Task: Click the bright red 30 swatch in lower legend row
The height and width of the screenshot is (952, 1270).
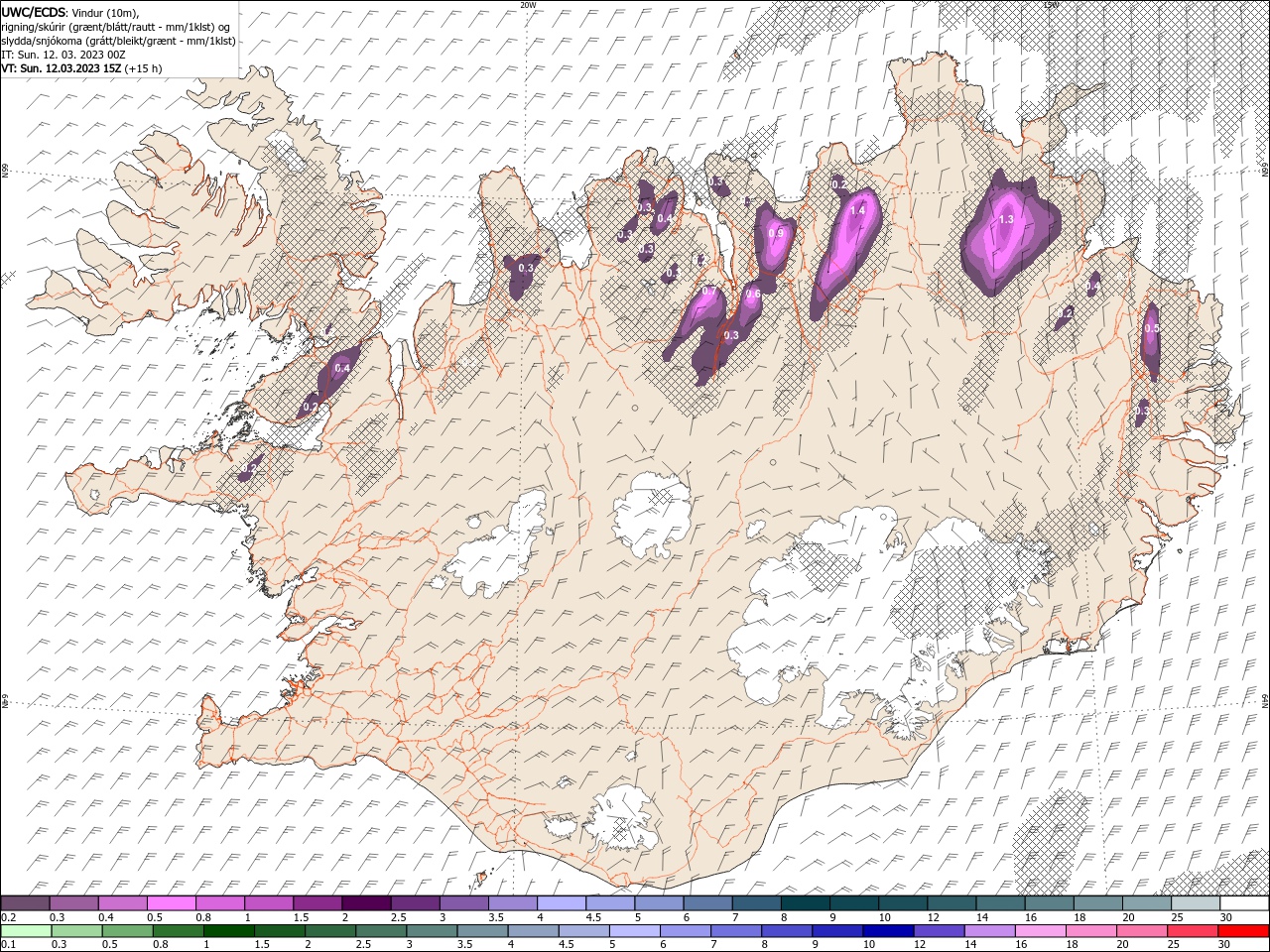Action: [x=1243, y=931]
